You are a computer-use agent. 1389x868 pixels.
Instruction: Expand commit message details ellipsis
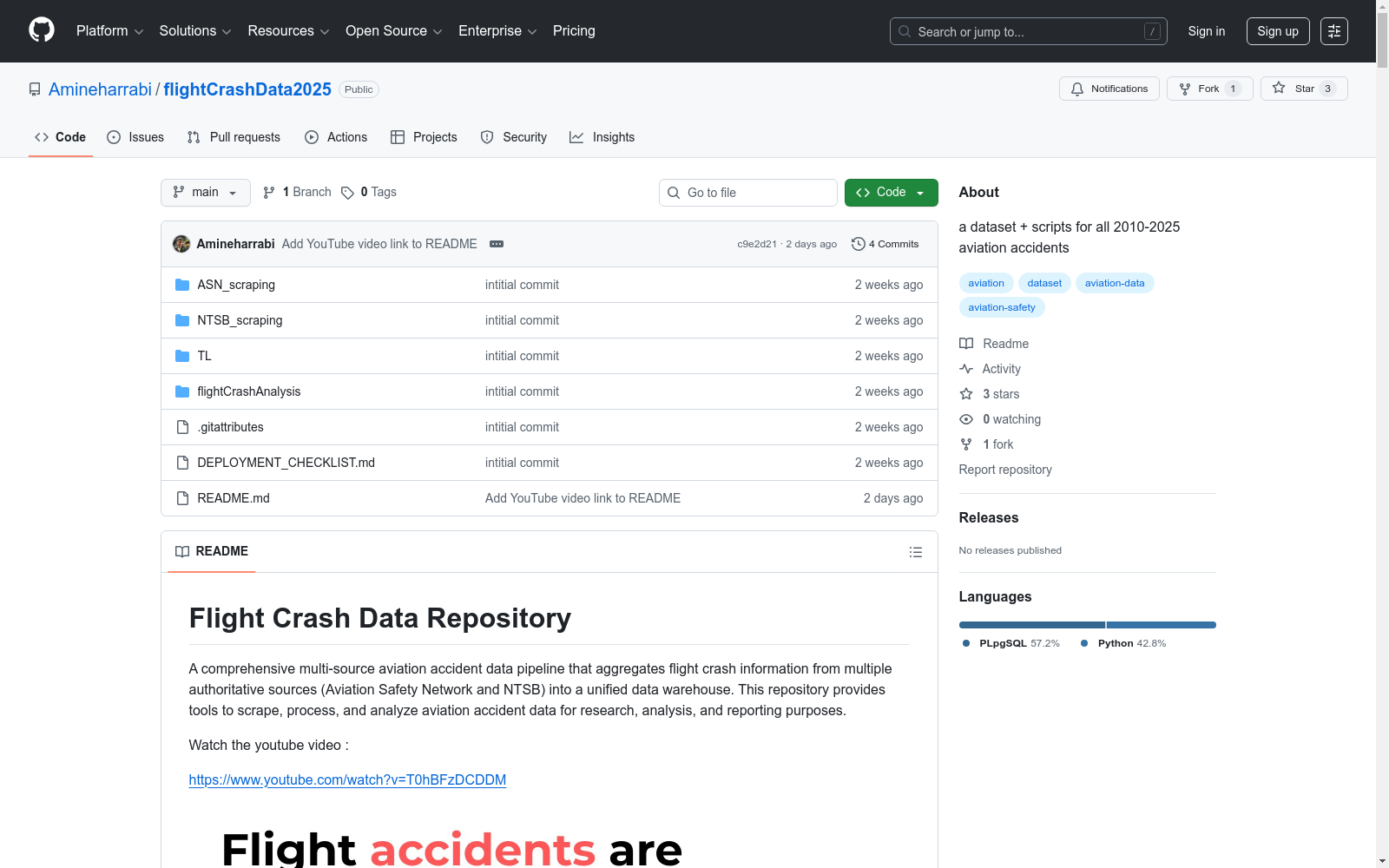(497, 244)
